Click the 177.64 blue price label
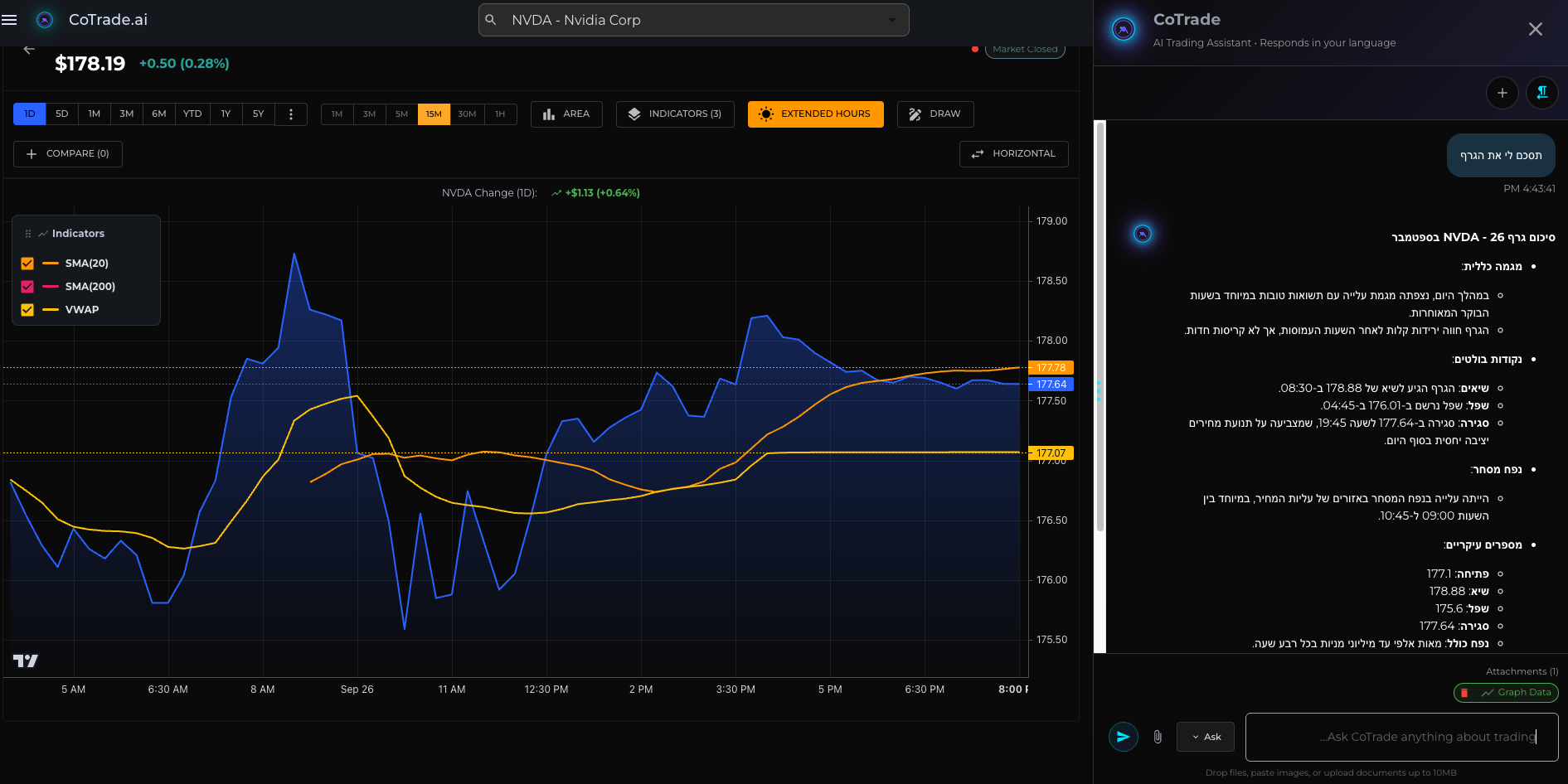 (x=1051, y=385)
